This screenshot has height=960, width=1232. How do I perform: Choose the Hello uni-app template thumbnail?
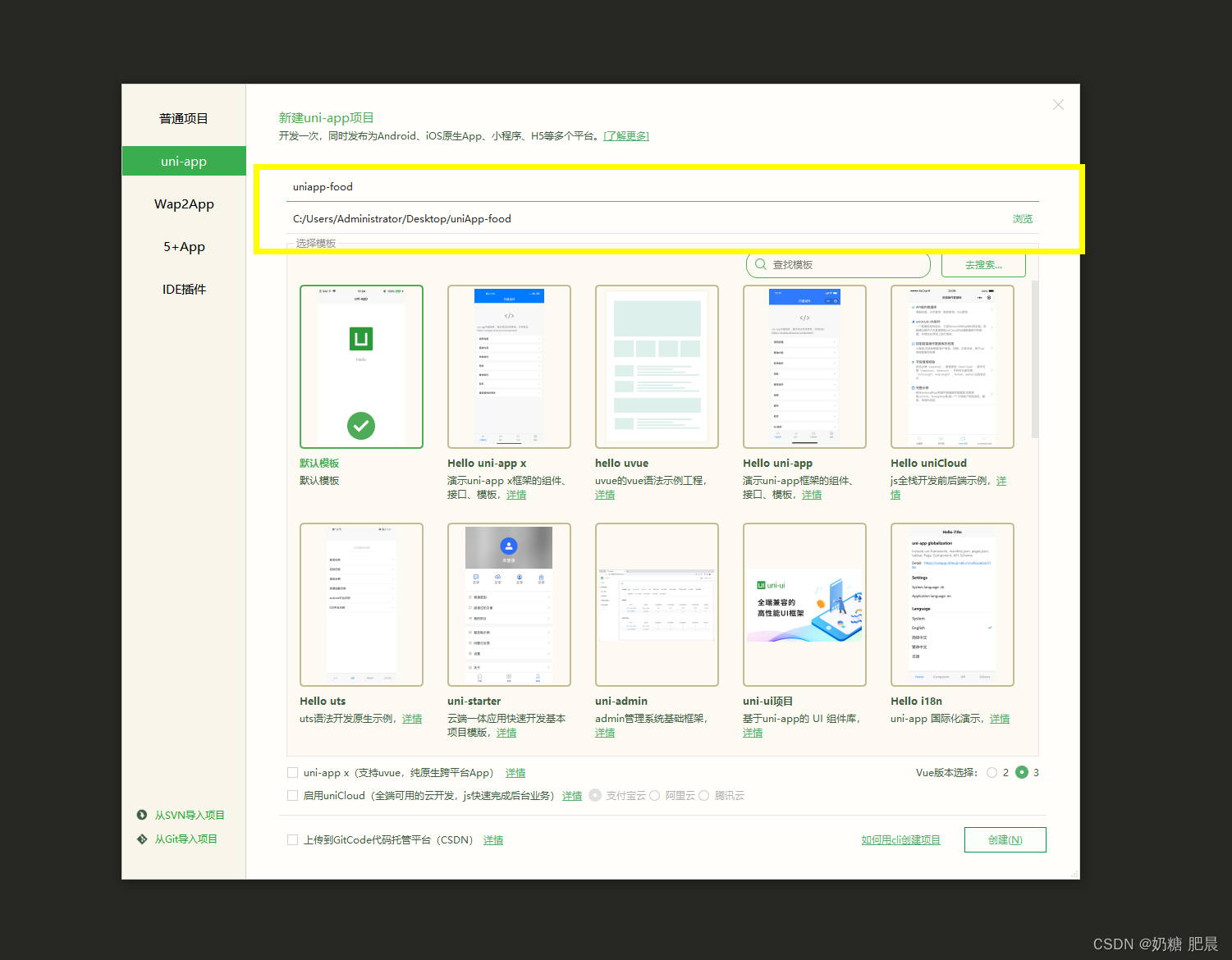[x=804, y=367]
